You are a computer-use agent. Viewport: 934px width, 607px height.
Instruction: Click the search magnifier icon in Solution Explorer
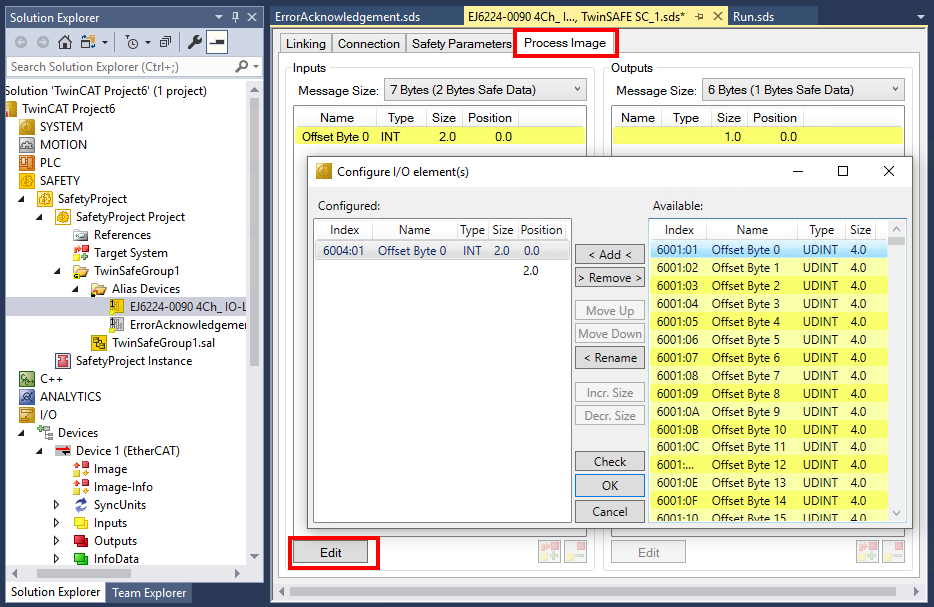[x=241, y=66]
